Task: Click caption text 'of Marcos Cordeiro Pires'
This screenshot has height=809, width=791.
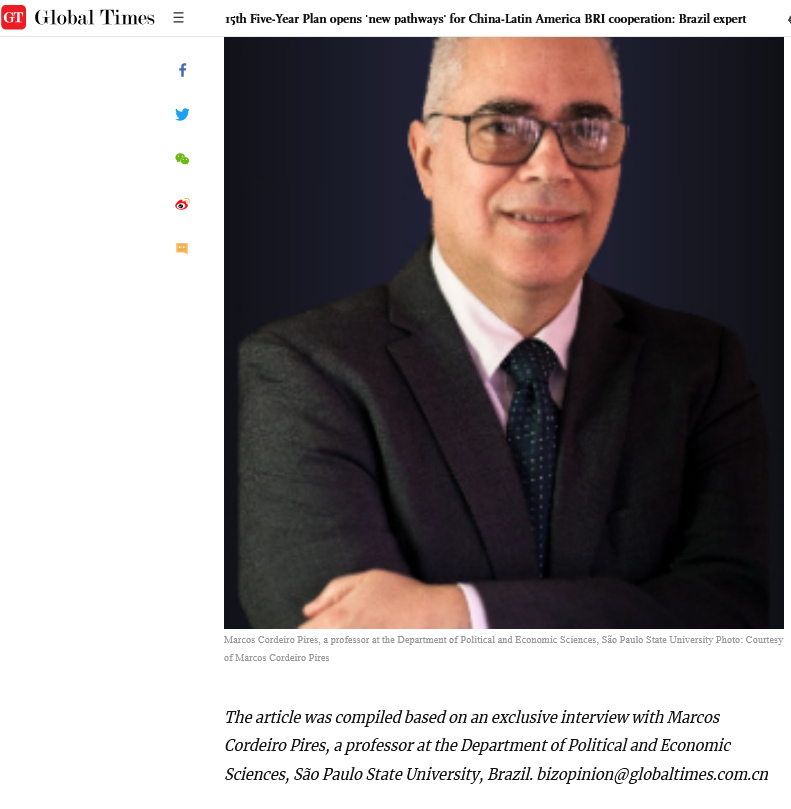Action: [x=277, y=658]
